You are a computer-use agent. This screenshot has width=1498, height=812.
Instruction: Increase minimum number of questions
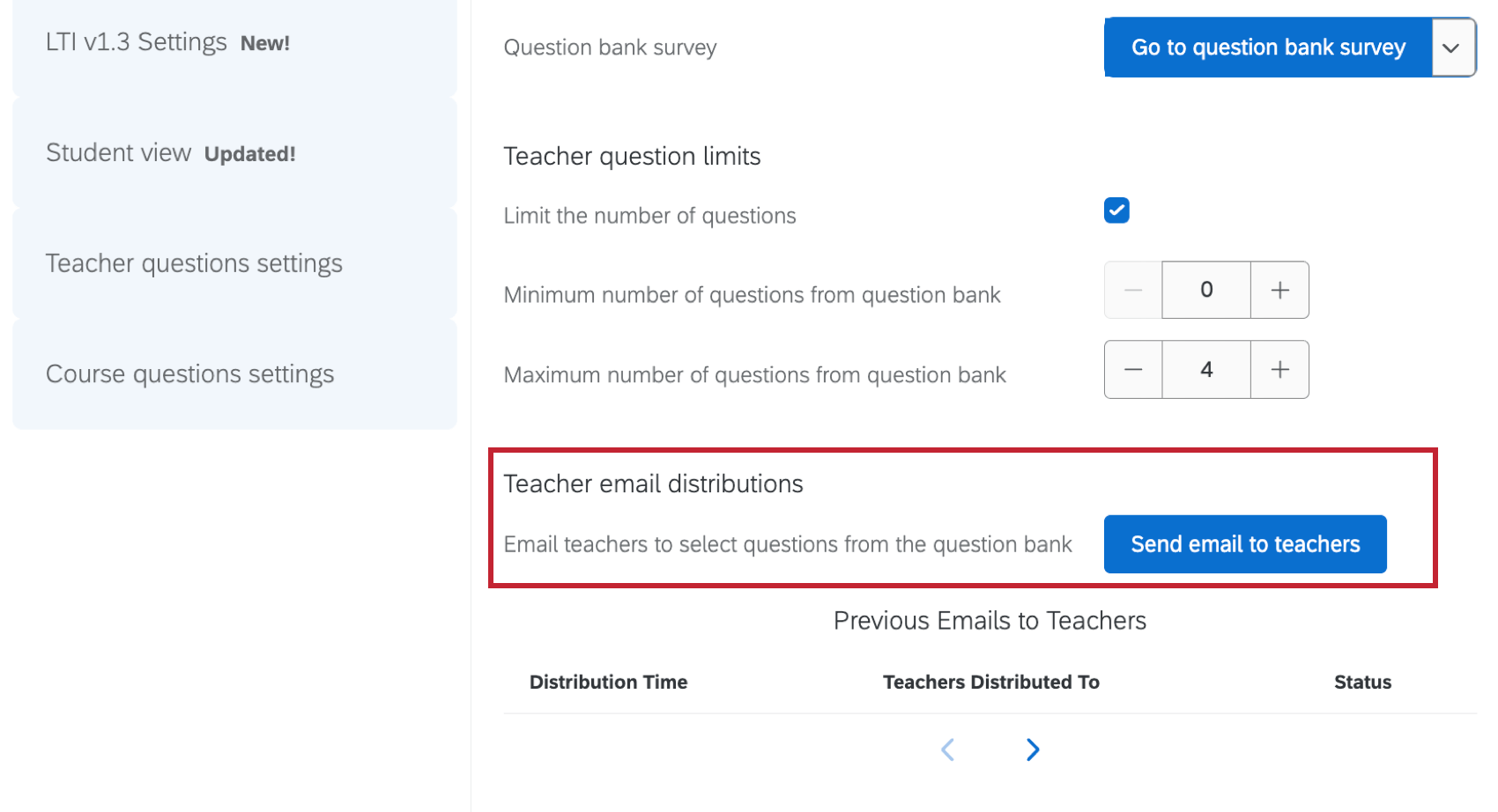tap(1279, 290)
